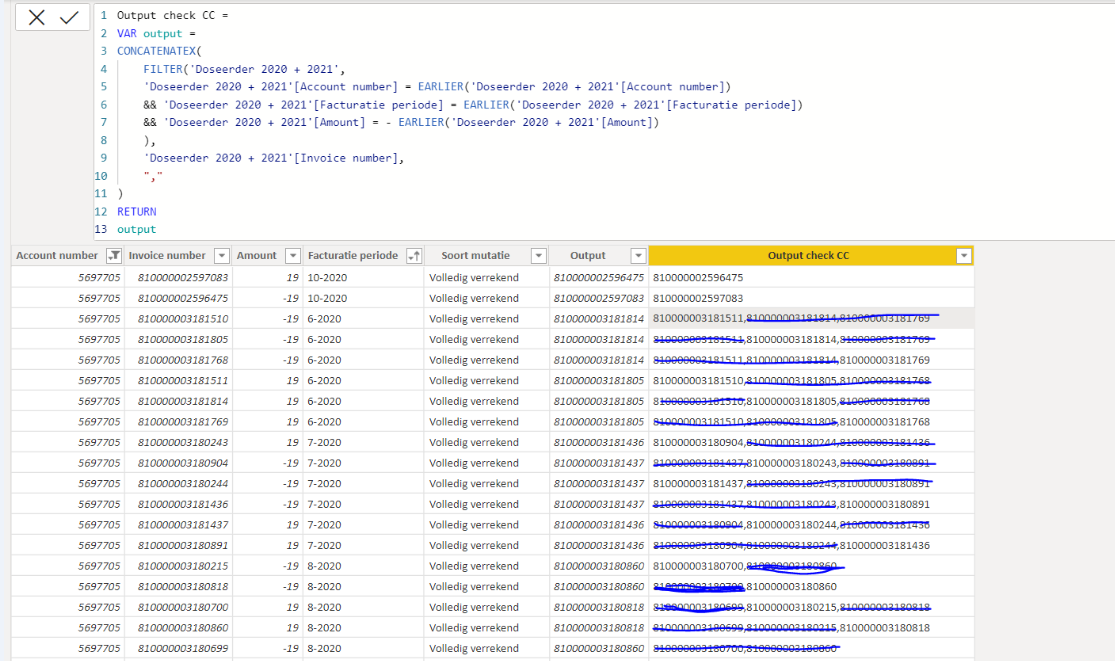The width and height of the screenshot is (1115, 661).
Task: Select the Output check CC header
Action: pos(809,256)
